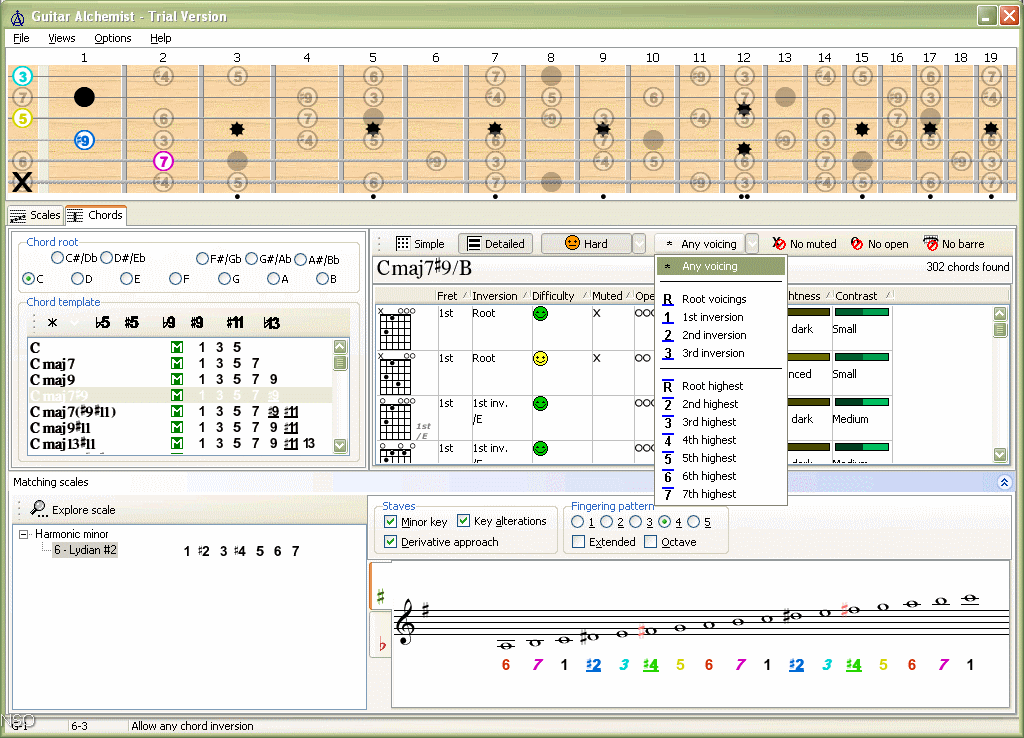This screenshot has width=1024, height=738.
Task: Open the dropdown arrow next to Hard
Action: [639, 244]
